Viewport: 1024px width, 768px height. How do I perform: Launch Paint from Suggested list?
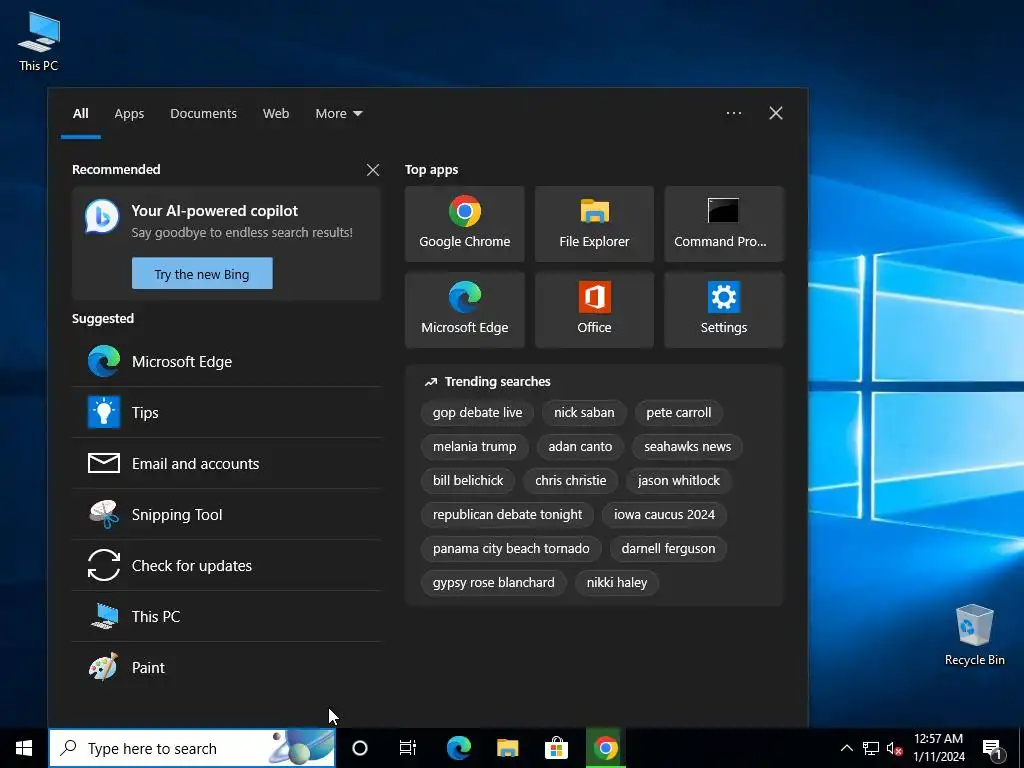pos(227,667)
